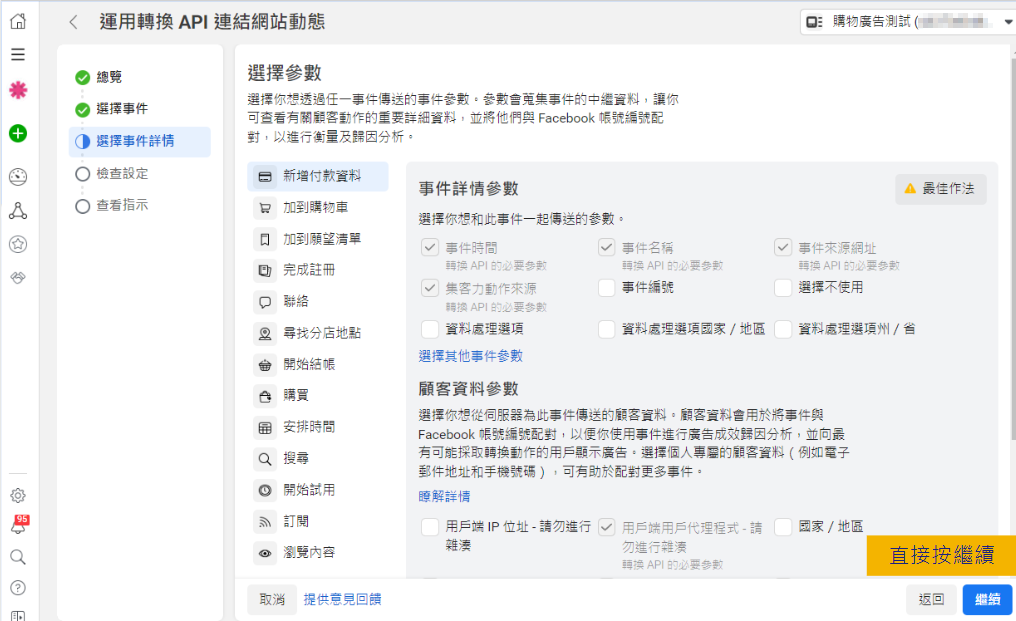Go to 檢查設定 step
This screenshot has width=1016, height=621.
click(122, 174)
